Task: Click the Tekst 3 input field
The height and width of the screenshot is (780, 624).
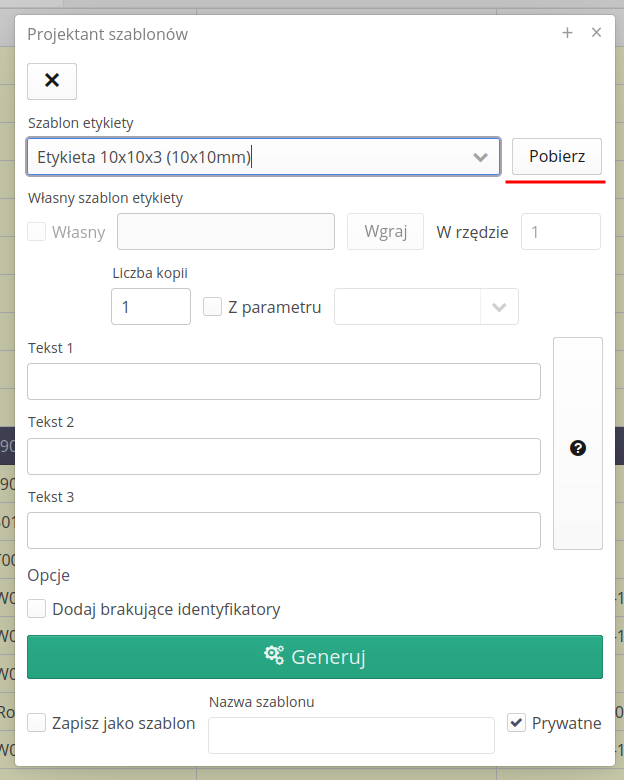Action: (284, 530)
